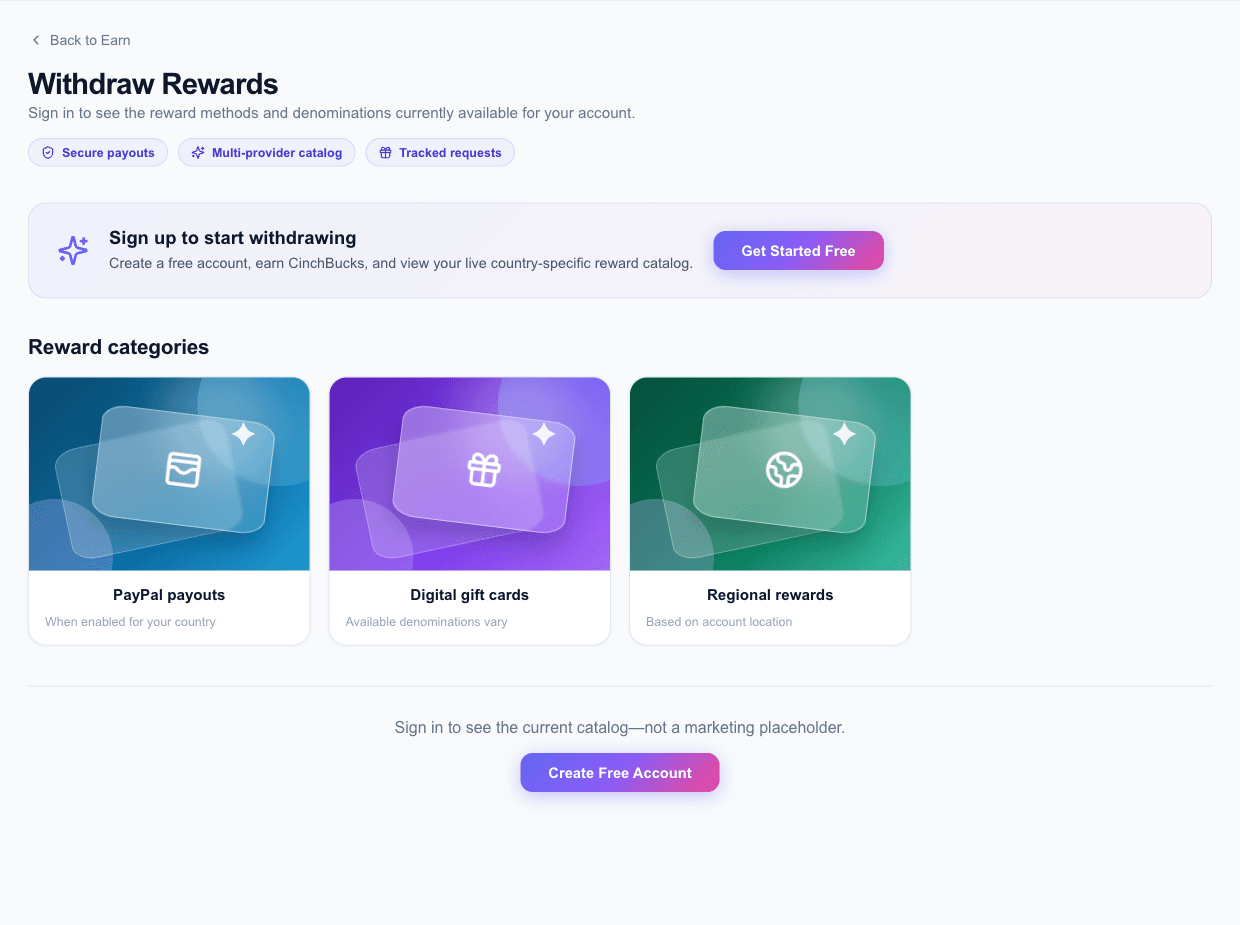Select the Multi-provider catalog badge
This screenshot has height=925, width=1240.
tap(266, 153)
